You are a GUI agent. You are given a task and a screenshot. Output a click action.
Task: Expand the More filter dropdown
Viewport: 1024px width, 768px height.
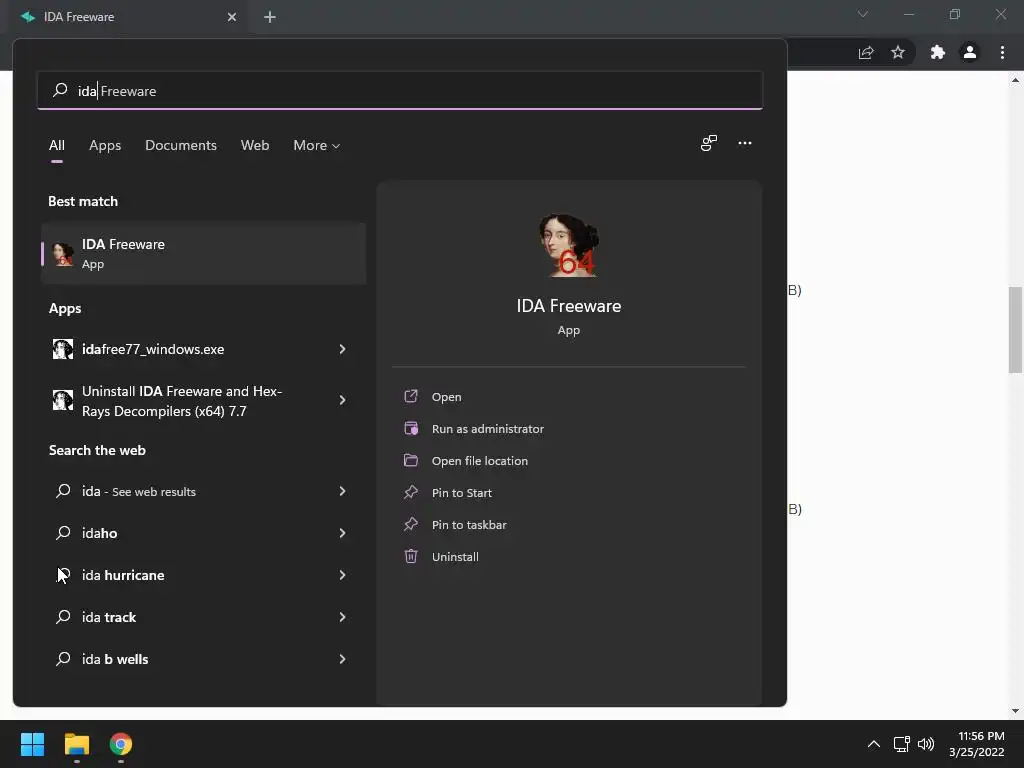(317, 146)
